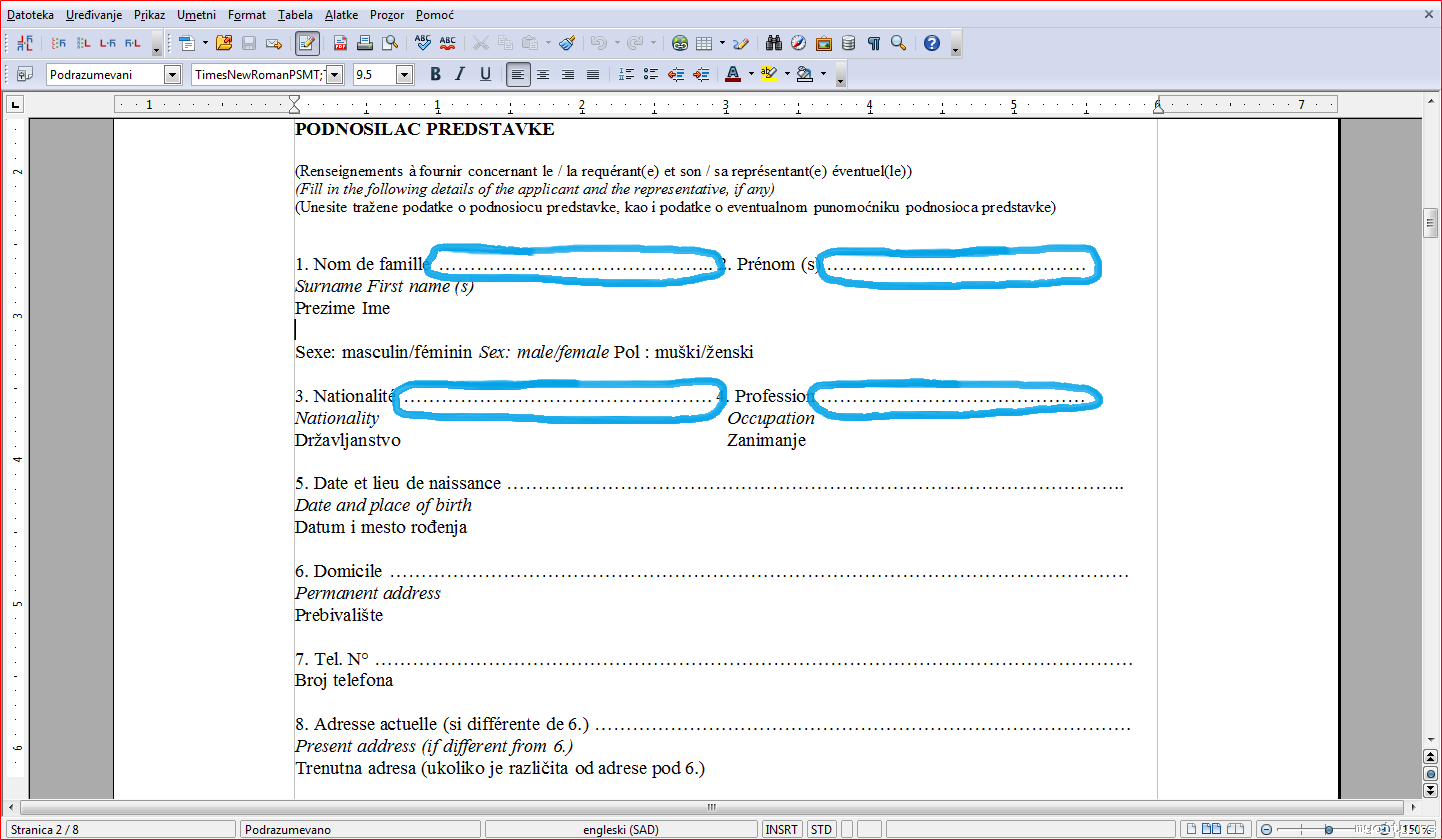Click the Zoom magnifying glass icon
1442x840 pixels.
(x=898, y=43)
